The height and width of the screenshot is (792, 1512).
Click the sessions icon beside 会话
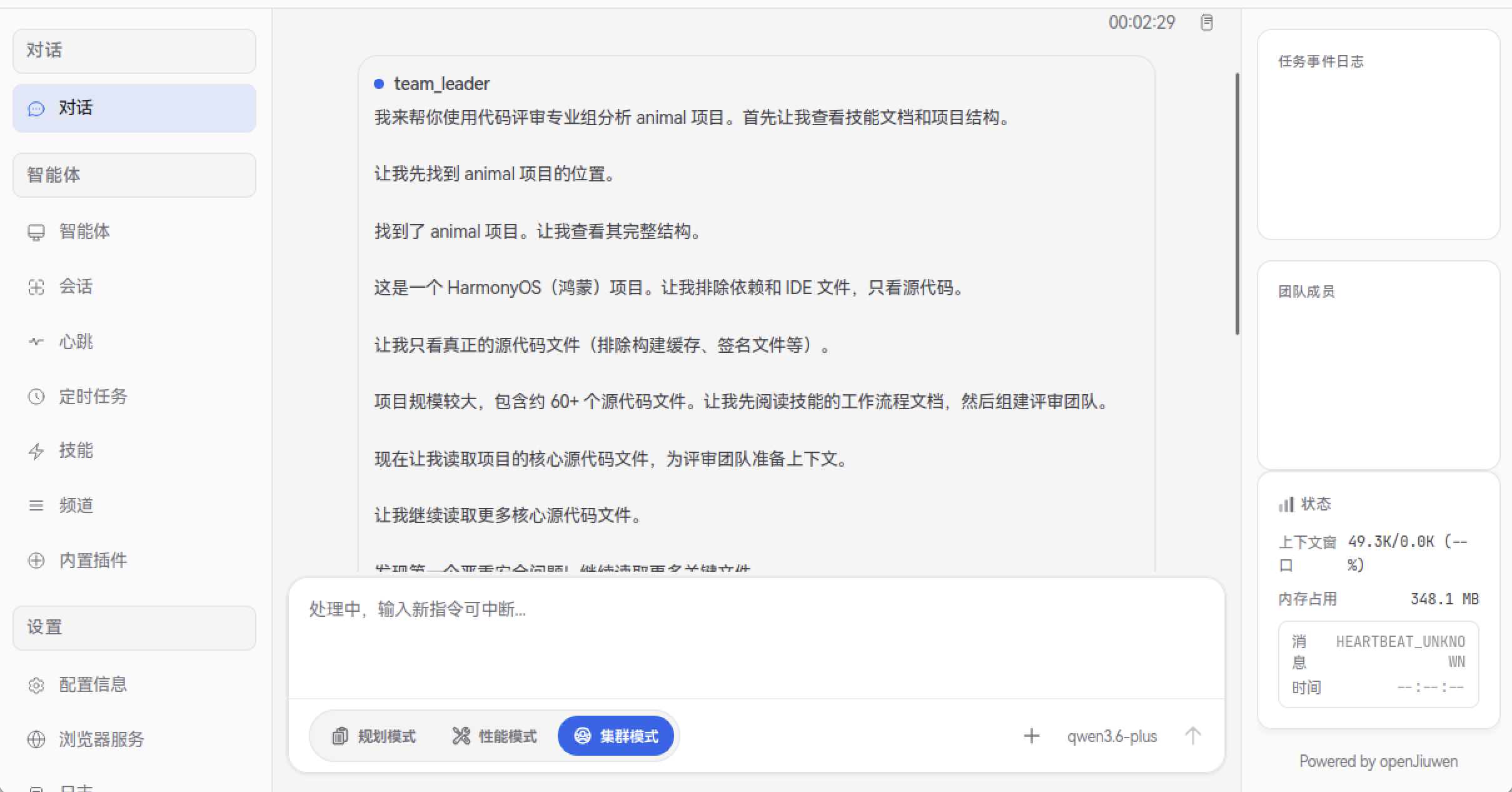[x=36, y=287]
